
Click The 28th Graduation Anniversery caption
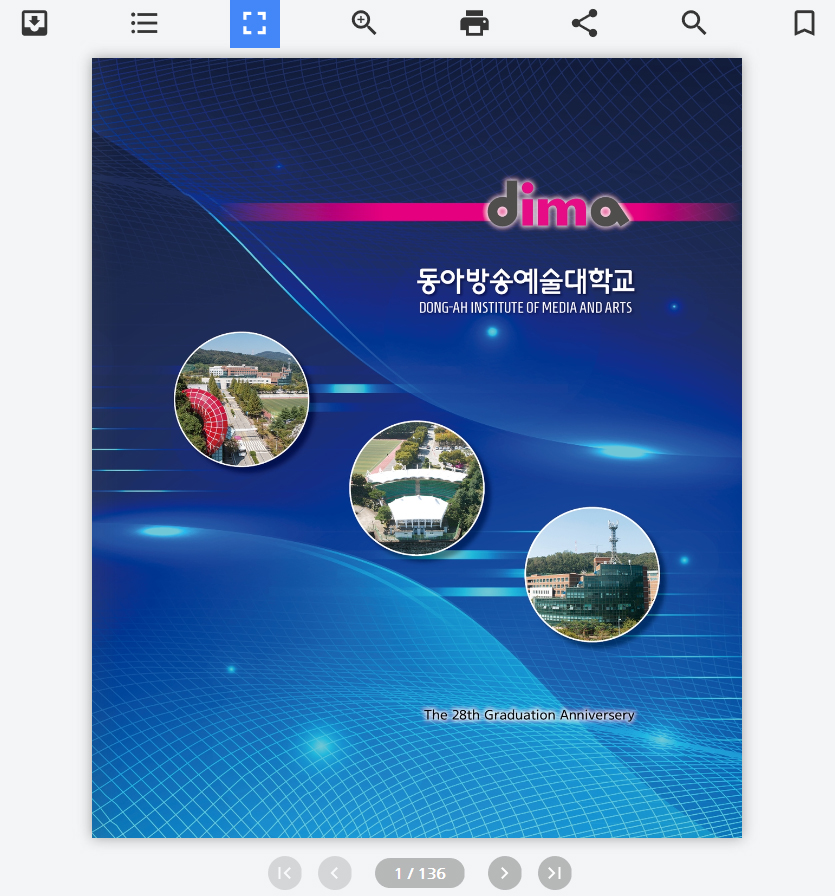point(529,715)
